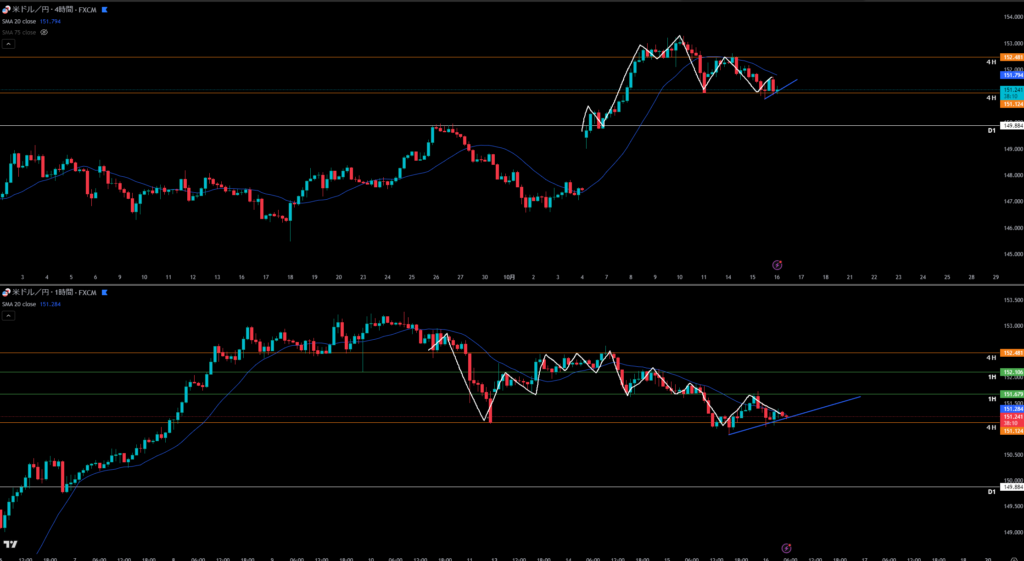Click the white 149.884 D1 price label in upper chart
This screenshot has height=561, width=1024.
pos(1011,126)
